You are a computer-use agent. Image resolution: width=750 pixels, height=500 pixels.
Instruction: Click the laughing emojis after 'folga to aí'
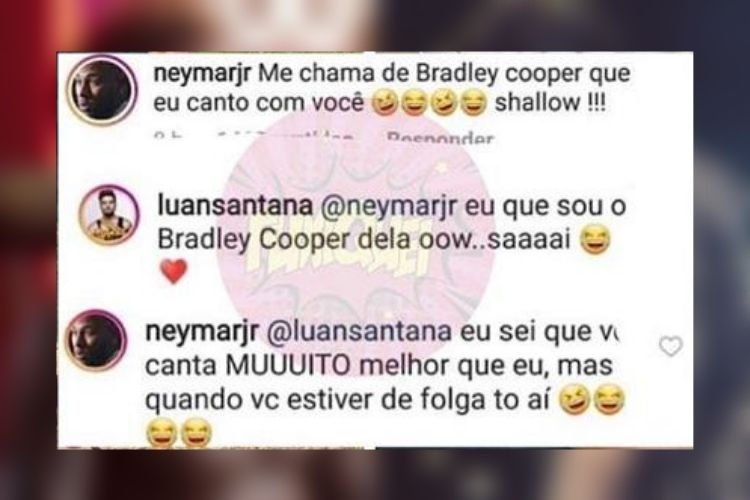click(x=592, y=401)
